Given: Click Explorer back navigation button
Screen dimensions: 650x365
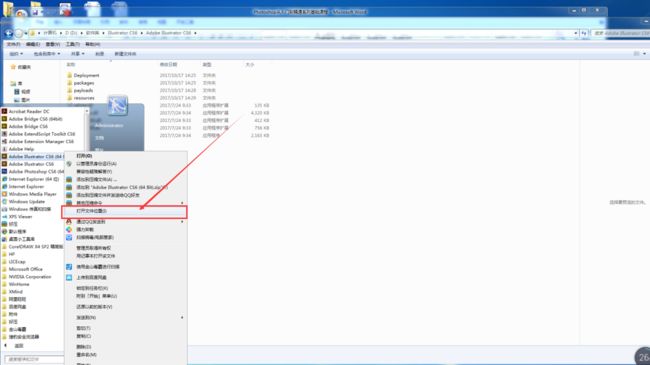Looking at the screenshot, I should (8, 33).
